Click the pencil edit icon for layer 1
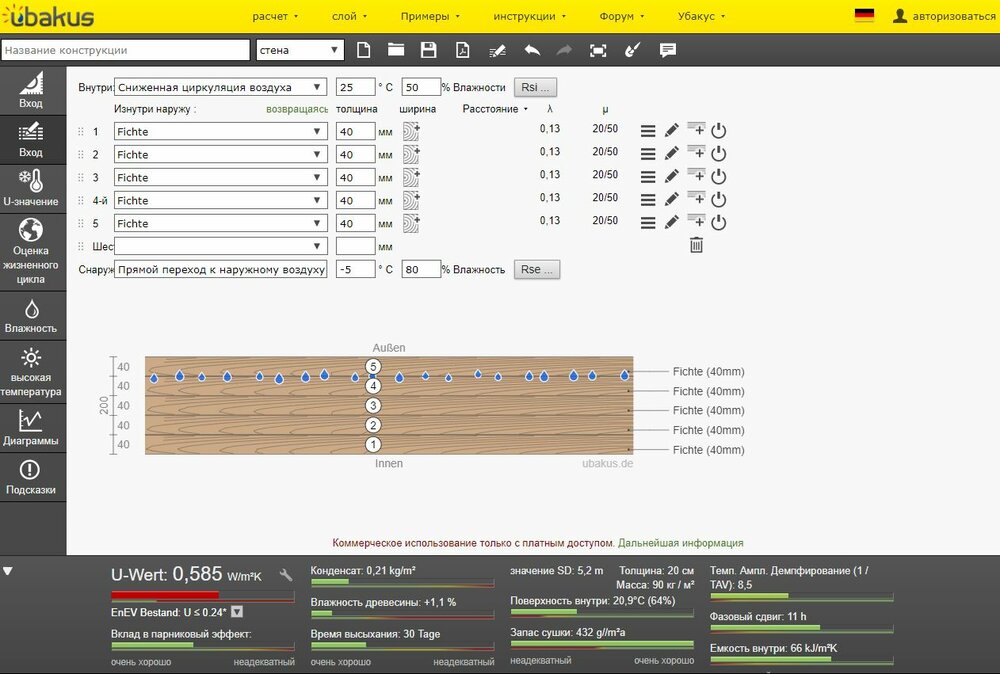This screenshot has width=1000, height=674. (672, 130)
